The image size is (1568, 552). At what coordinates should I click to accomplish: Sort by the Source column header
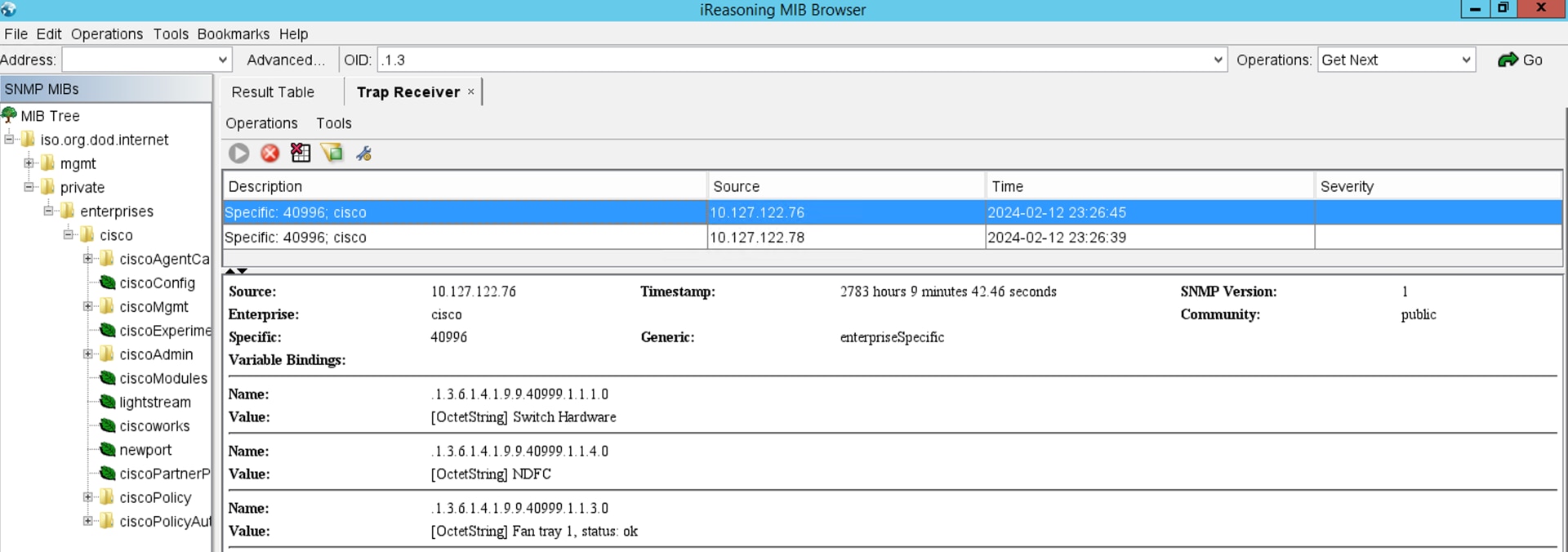click(847, 186)
